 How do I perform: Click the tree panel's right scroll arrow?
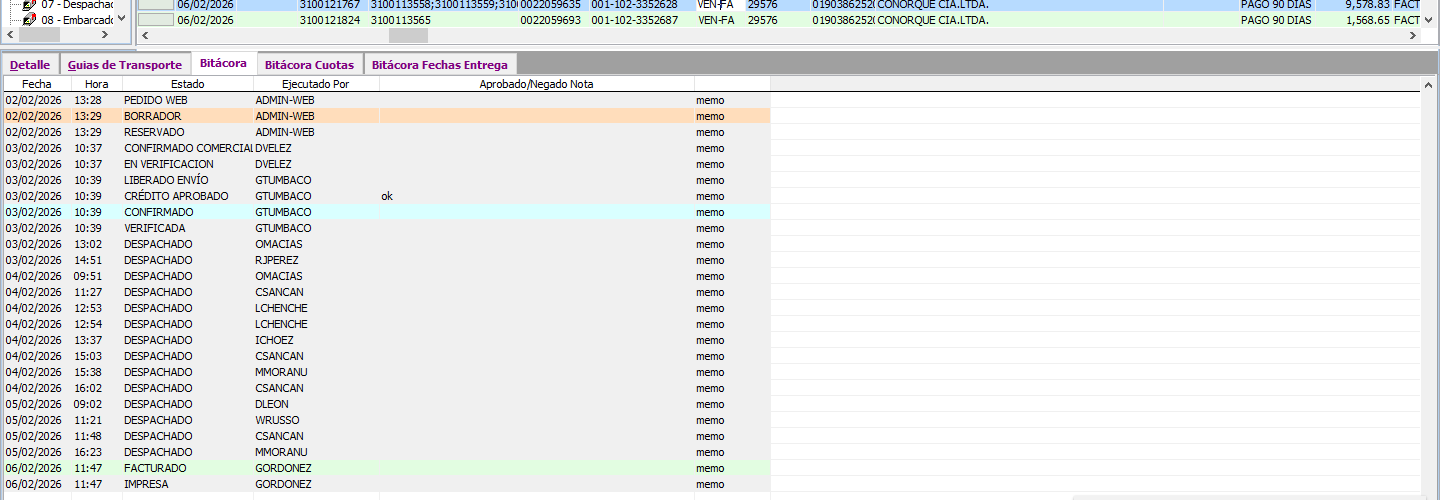[x=107, y=35]
